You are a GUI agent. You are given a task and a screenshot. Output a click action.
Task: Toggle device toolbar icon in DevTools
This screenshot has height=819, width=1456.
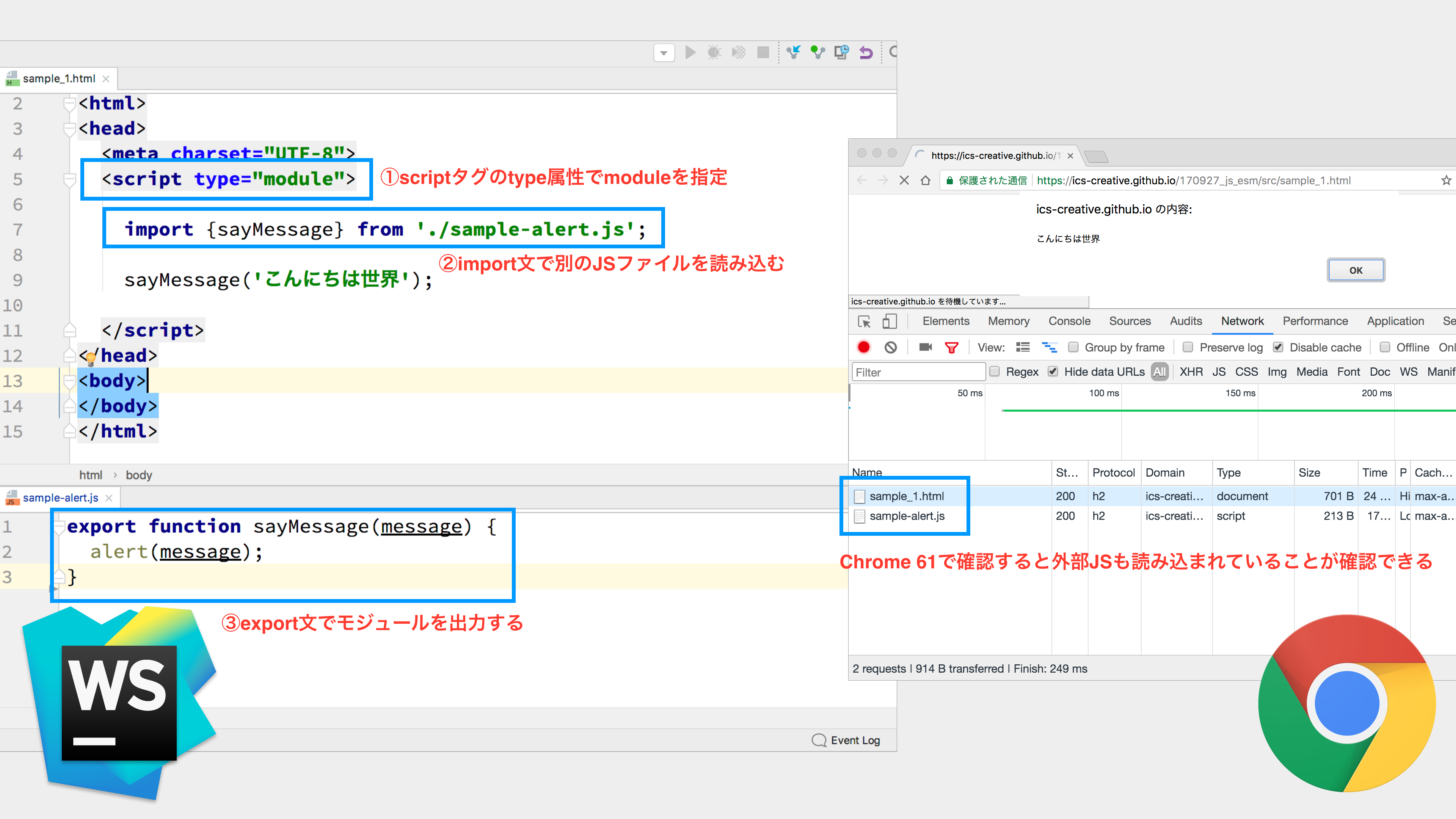890,321
